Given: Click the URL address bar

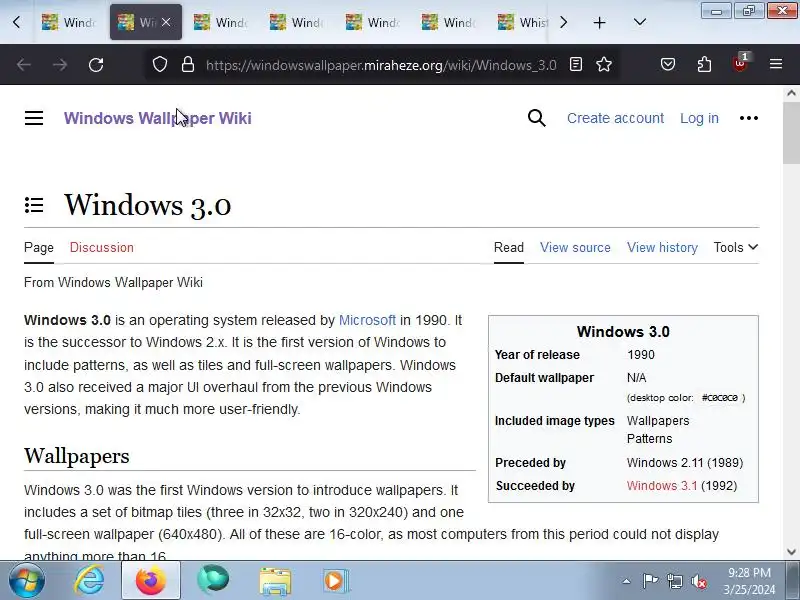Looking at the screenshot, I should 381,65.
